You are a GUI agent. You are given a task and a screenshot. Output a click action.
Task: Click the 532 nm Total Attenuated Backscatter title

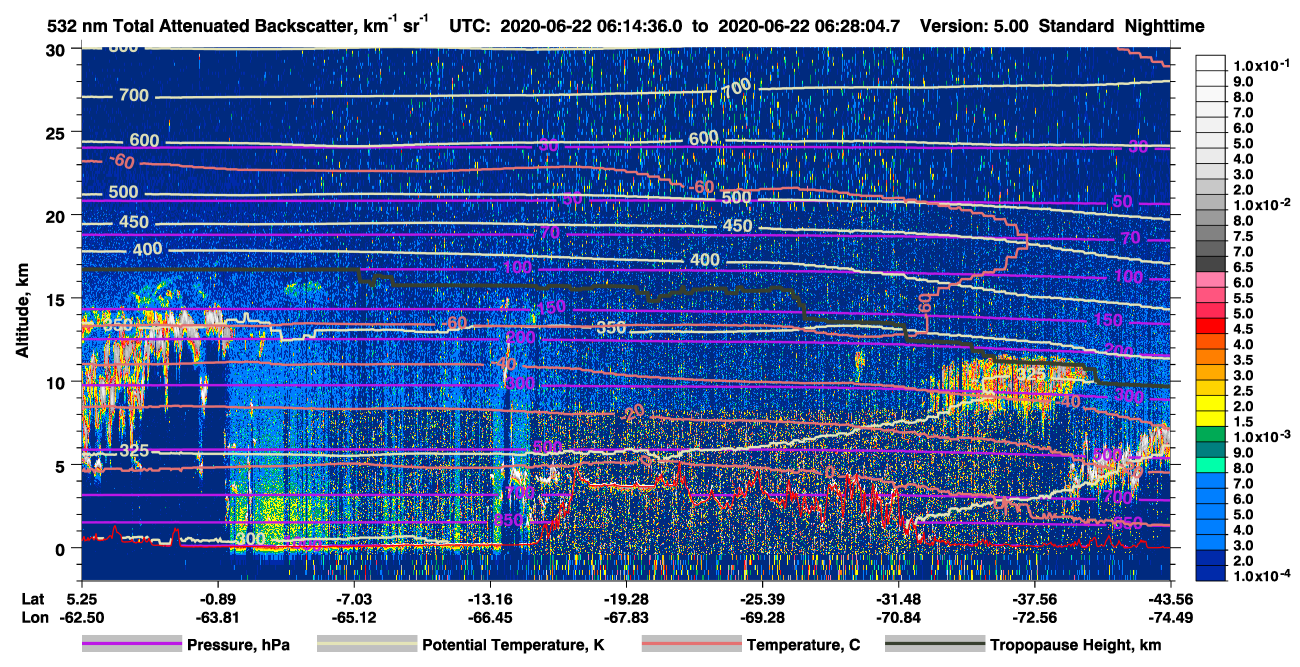click(239, 25)
